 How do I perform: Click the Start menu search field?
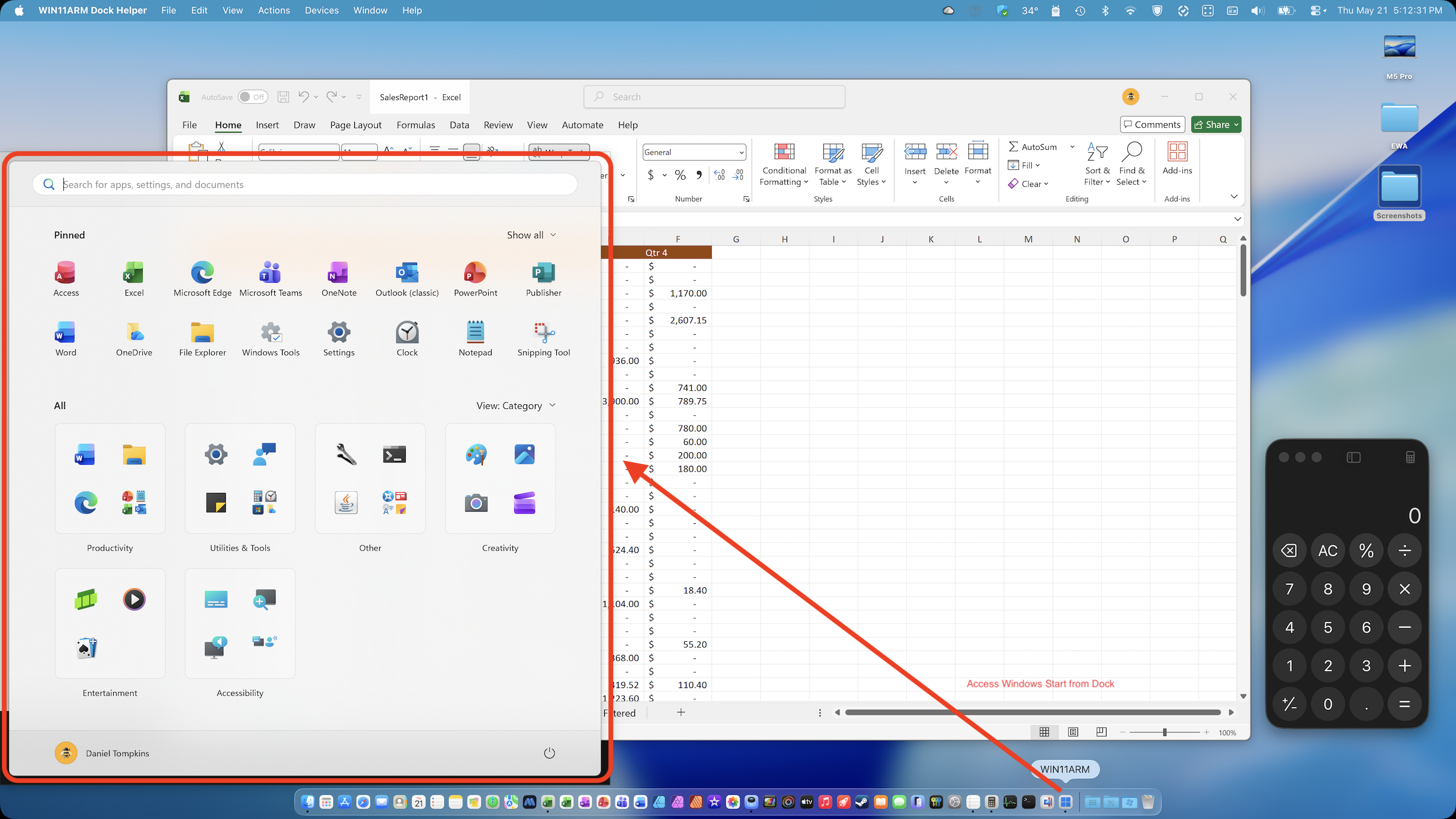point(305,184)
